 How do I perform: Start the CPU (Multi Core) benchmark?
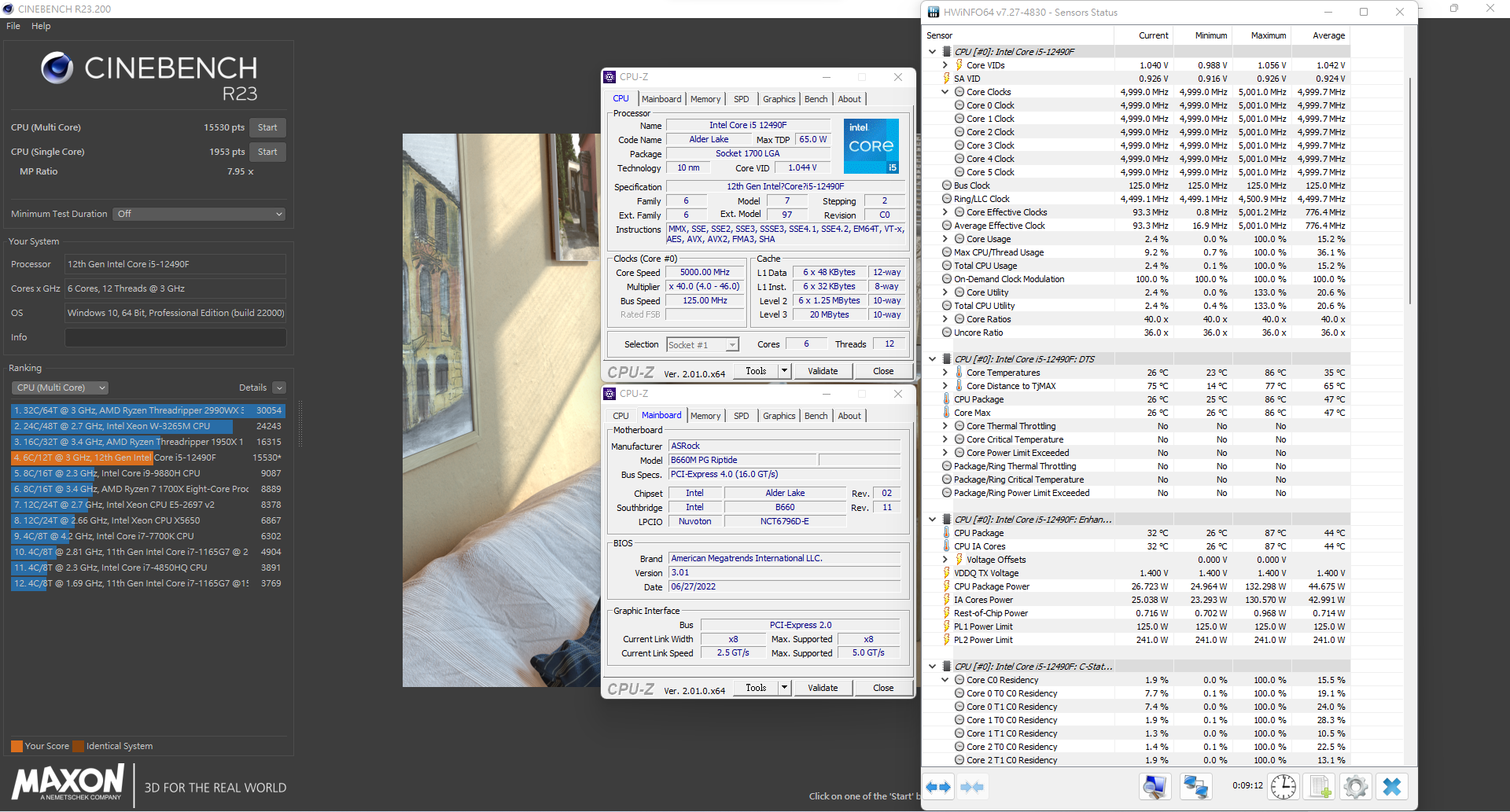[267, 127]
